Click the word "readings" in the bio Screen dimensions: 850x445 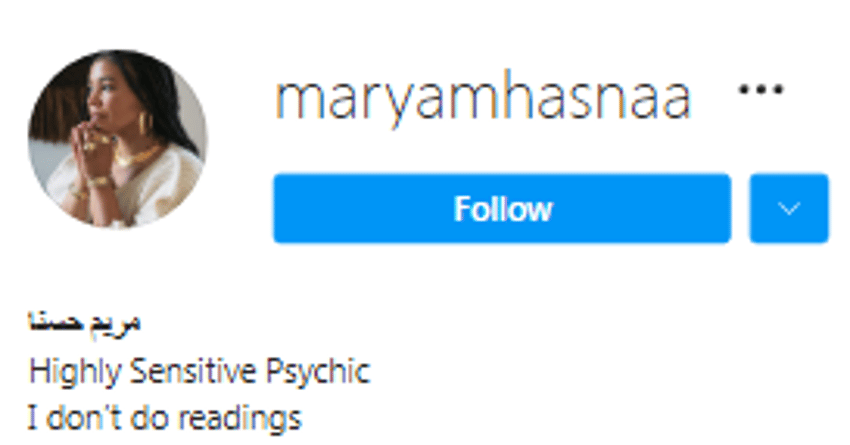click(x=240, y=420)
